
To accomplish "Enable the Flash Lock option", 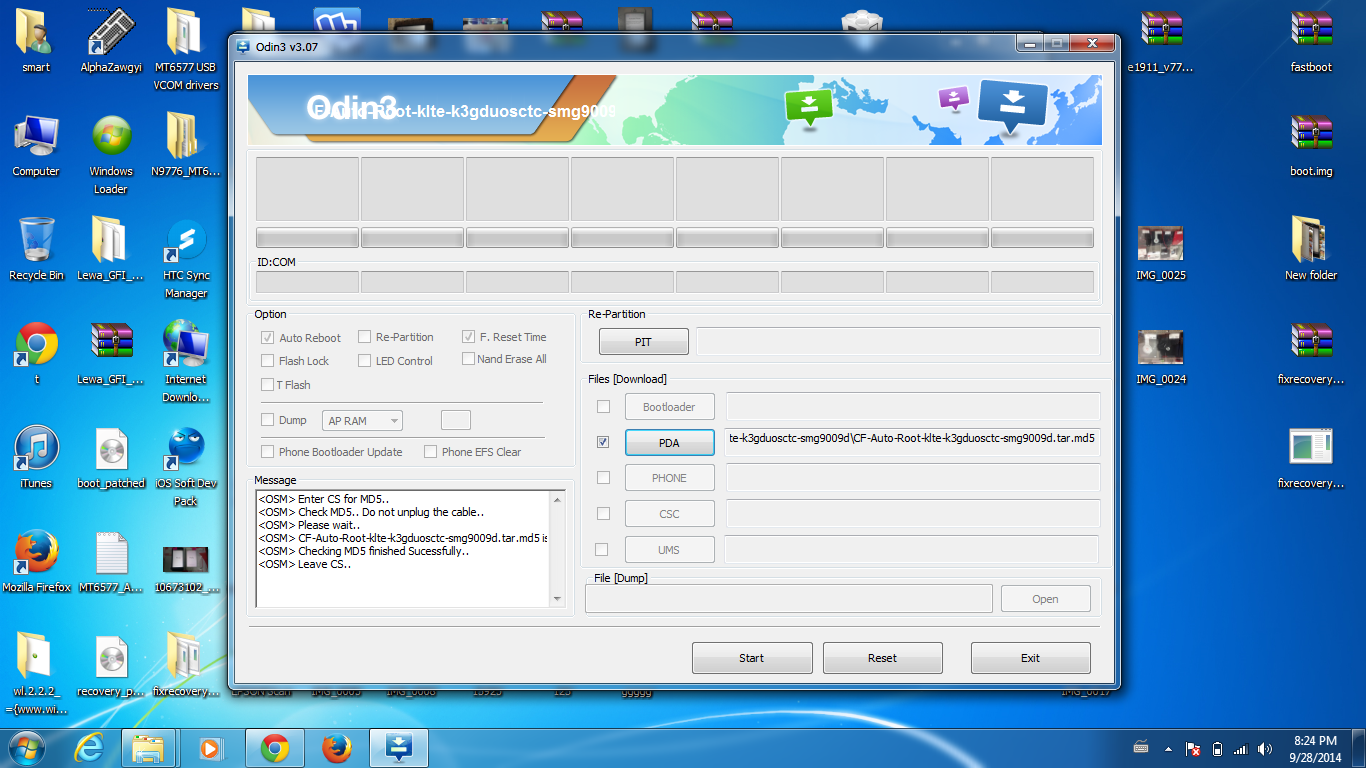I will [x=267, y=361].
